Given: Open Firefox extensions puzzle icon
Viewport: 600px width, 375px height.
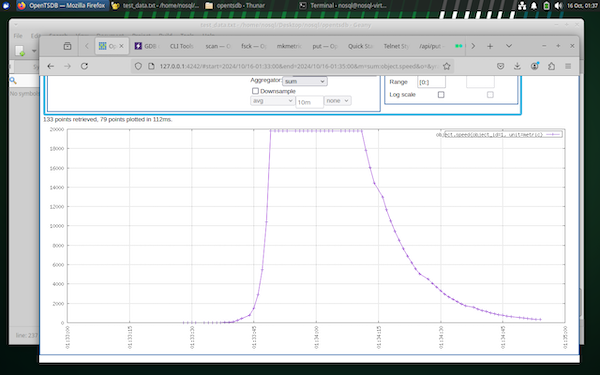Looking at the screenshot, I should tap(551, 66).
